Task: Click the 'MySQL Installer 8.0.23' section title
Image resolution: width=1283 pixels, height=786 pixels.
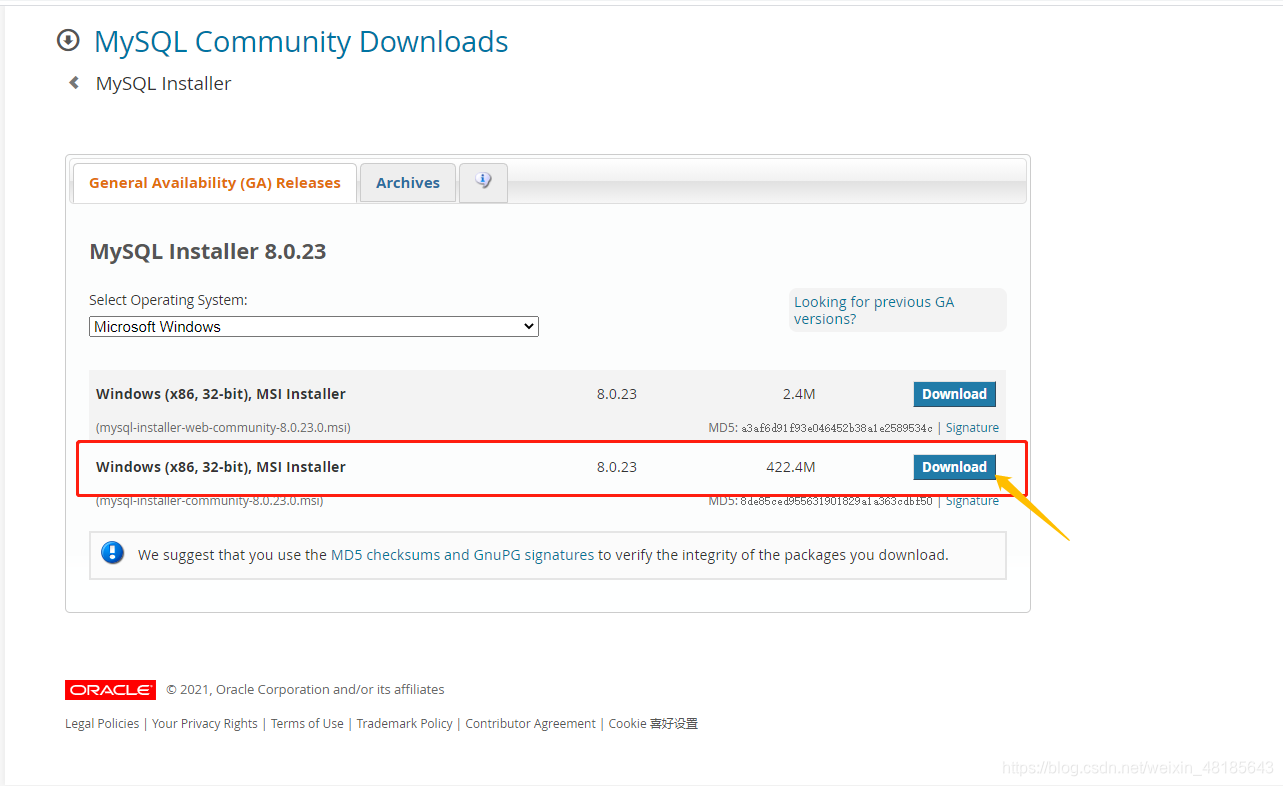Action: pos(208,252)
